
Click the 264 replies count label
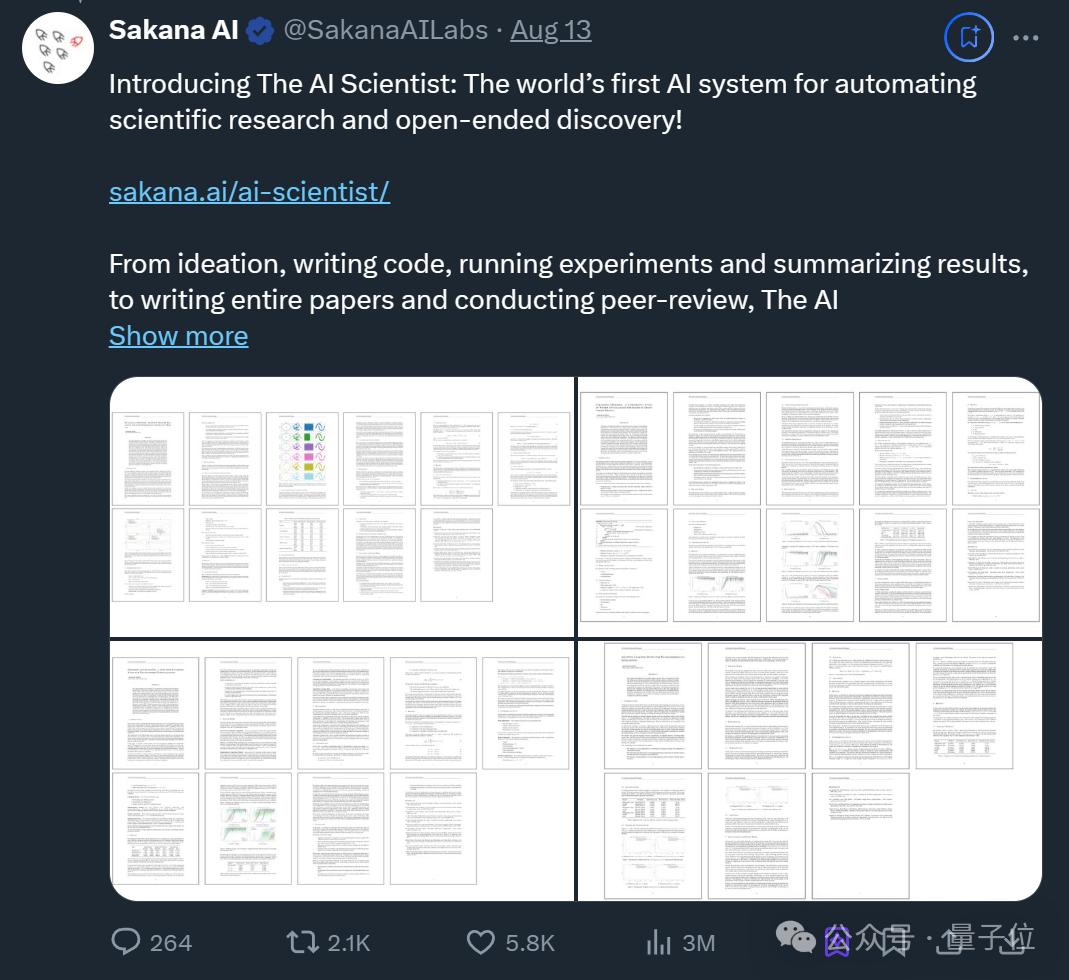[169, 941]
